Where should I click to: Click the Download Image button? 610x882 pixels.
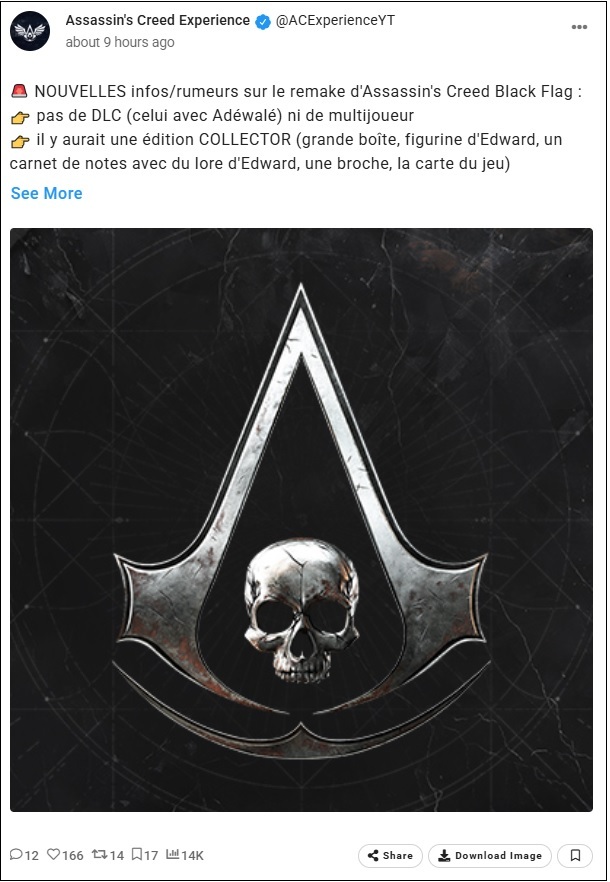click(490, 856)
